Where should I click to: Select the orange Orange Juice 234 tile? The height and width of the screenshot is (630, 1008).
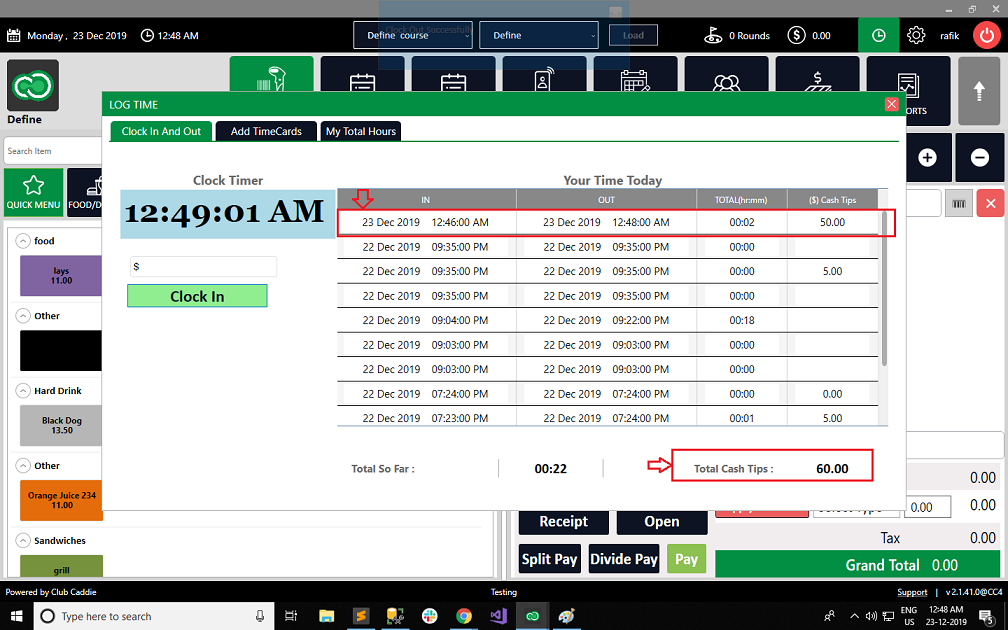point(61,500)
